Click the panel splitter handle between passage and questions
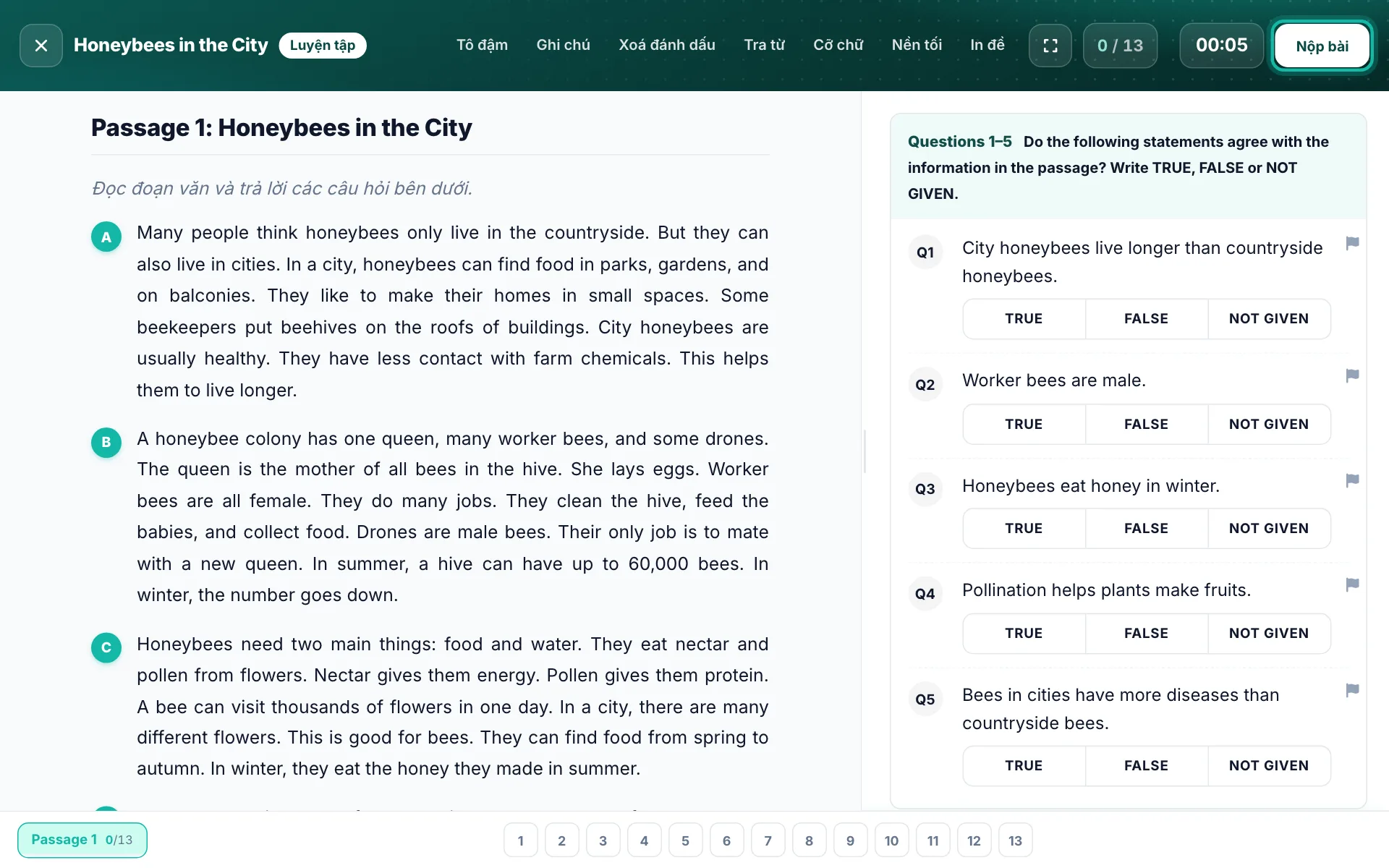The image size is (1389, 868). [865, 451]
